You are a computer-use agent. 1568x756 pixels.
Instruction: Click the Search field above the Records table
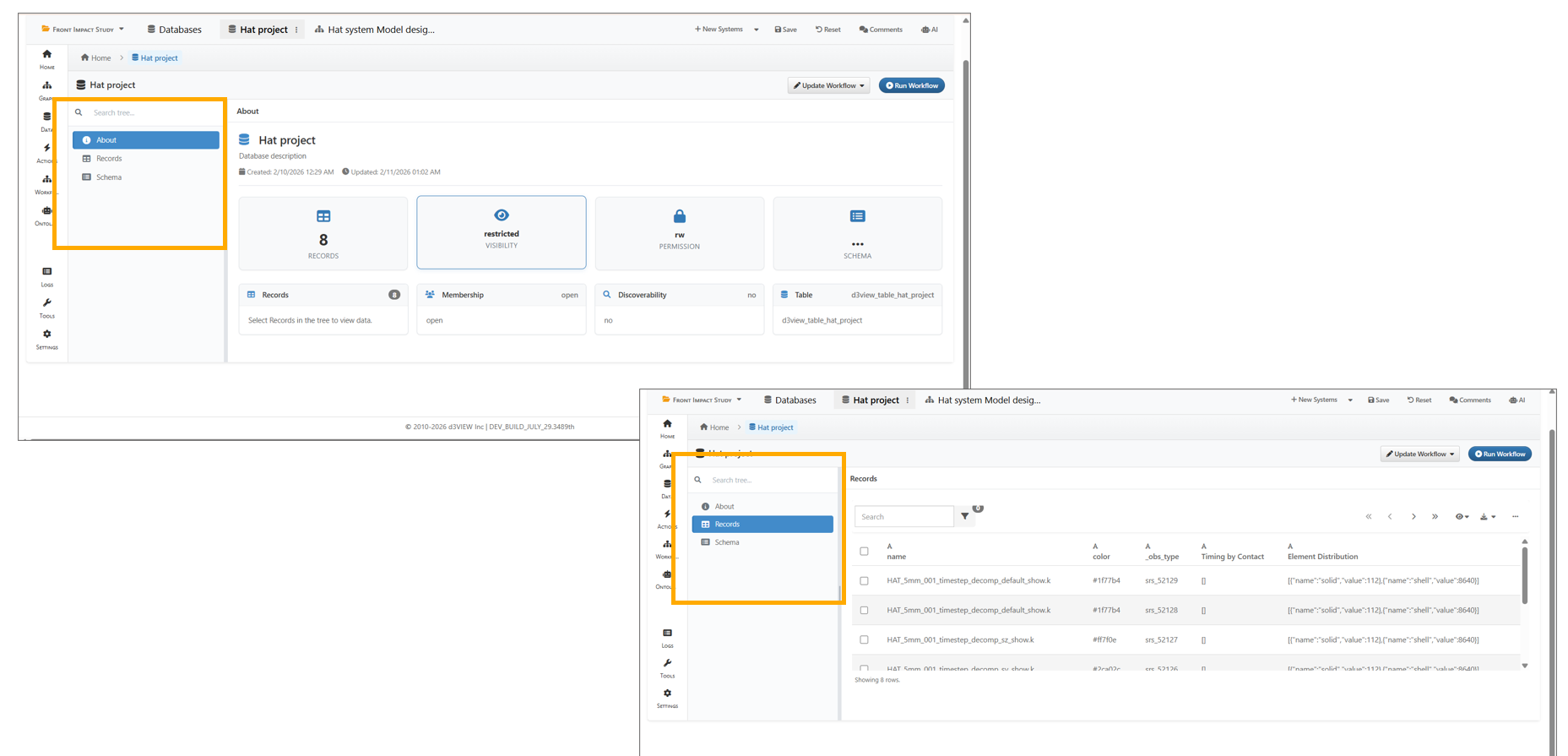(x=903, y=517)
